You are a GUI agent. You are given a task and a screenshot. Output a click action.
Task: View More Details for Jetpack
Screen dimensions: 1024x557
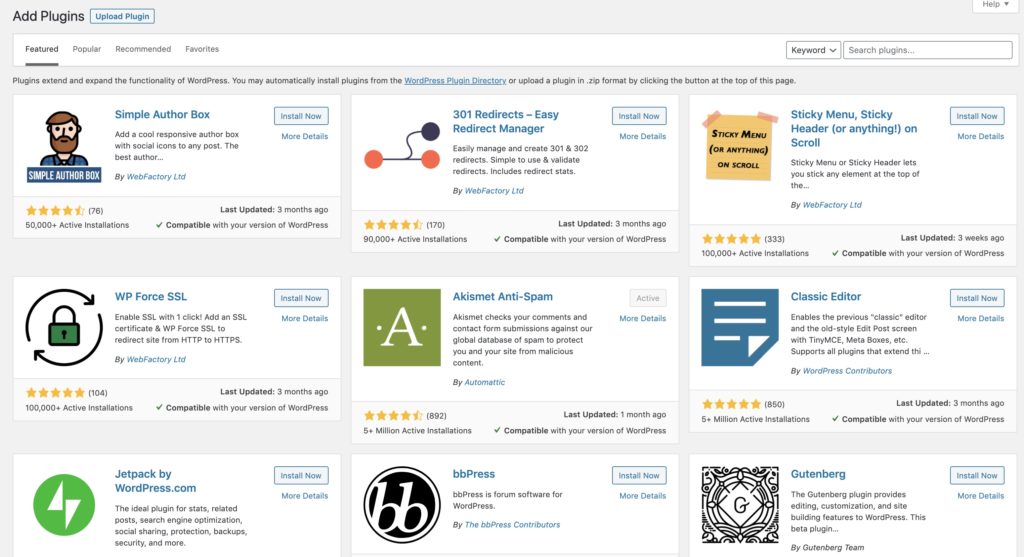[305, 496]
